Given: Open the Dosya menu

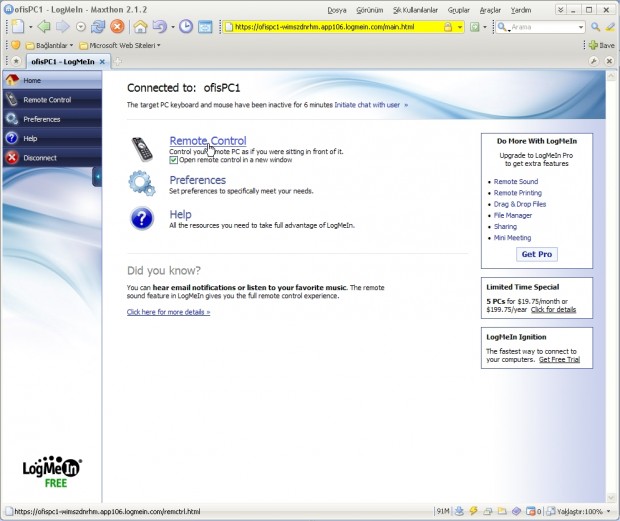Looking at the screenshot, I should pyautogui.click(x=336, y=10).
